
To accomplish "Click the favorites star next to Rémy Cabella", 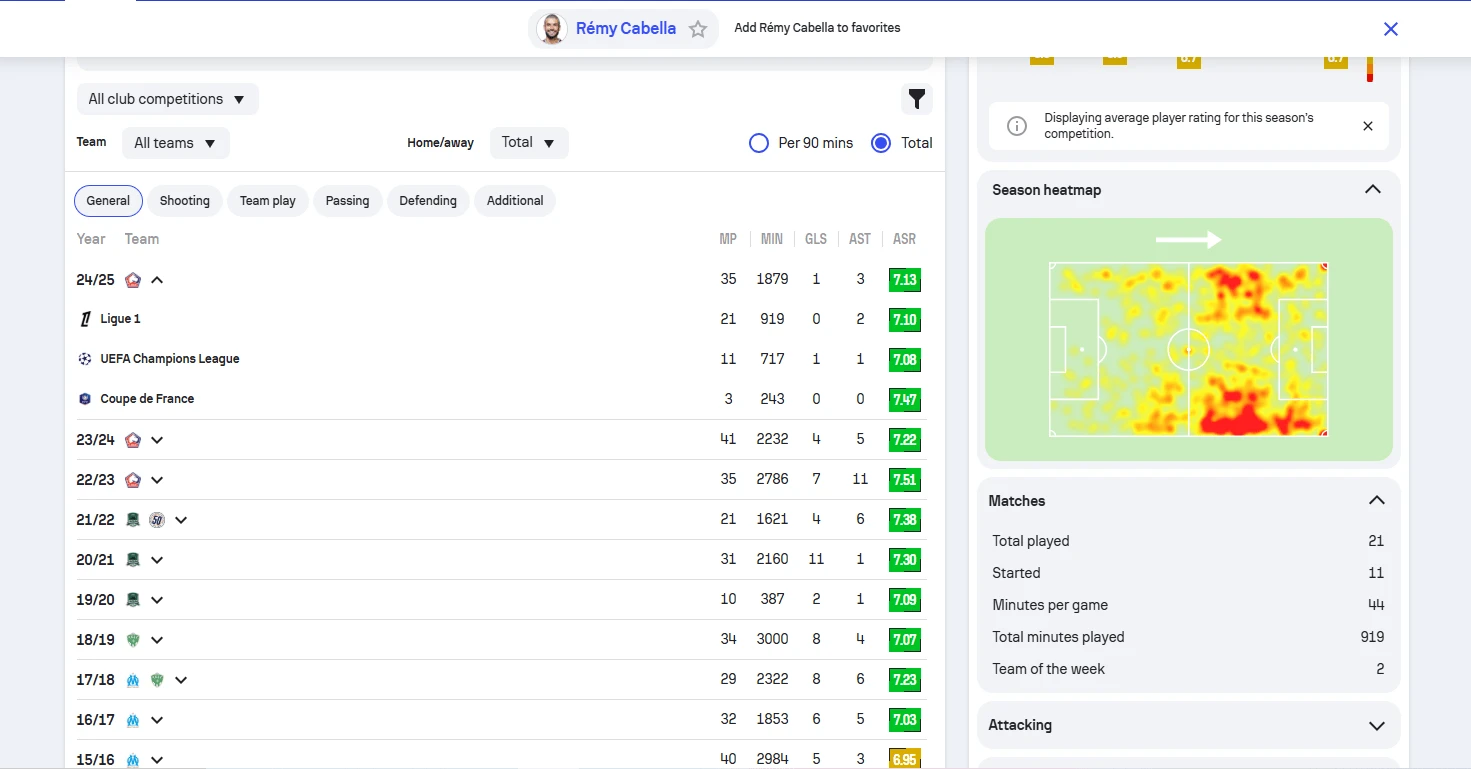I will point(698,29).
